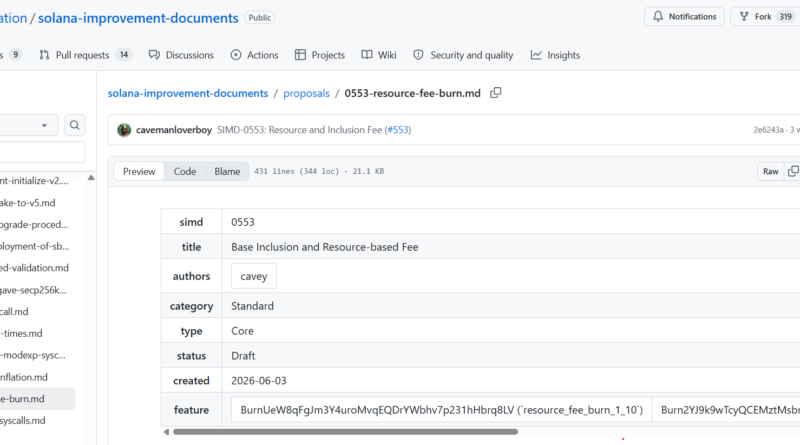Click the Actions play-circle icon
The image size is (800, 445).
coord(236,55)
